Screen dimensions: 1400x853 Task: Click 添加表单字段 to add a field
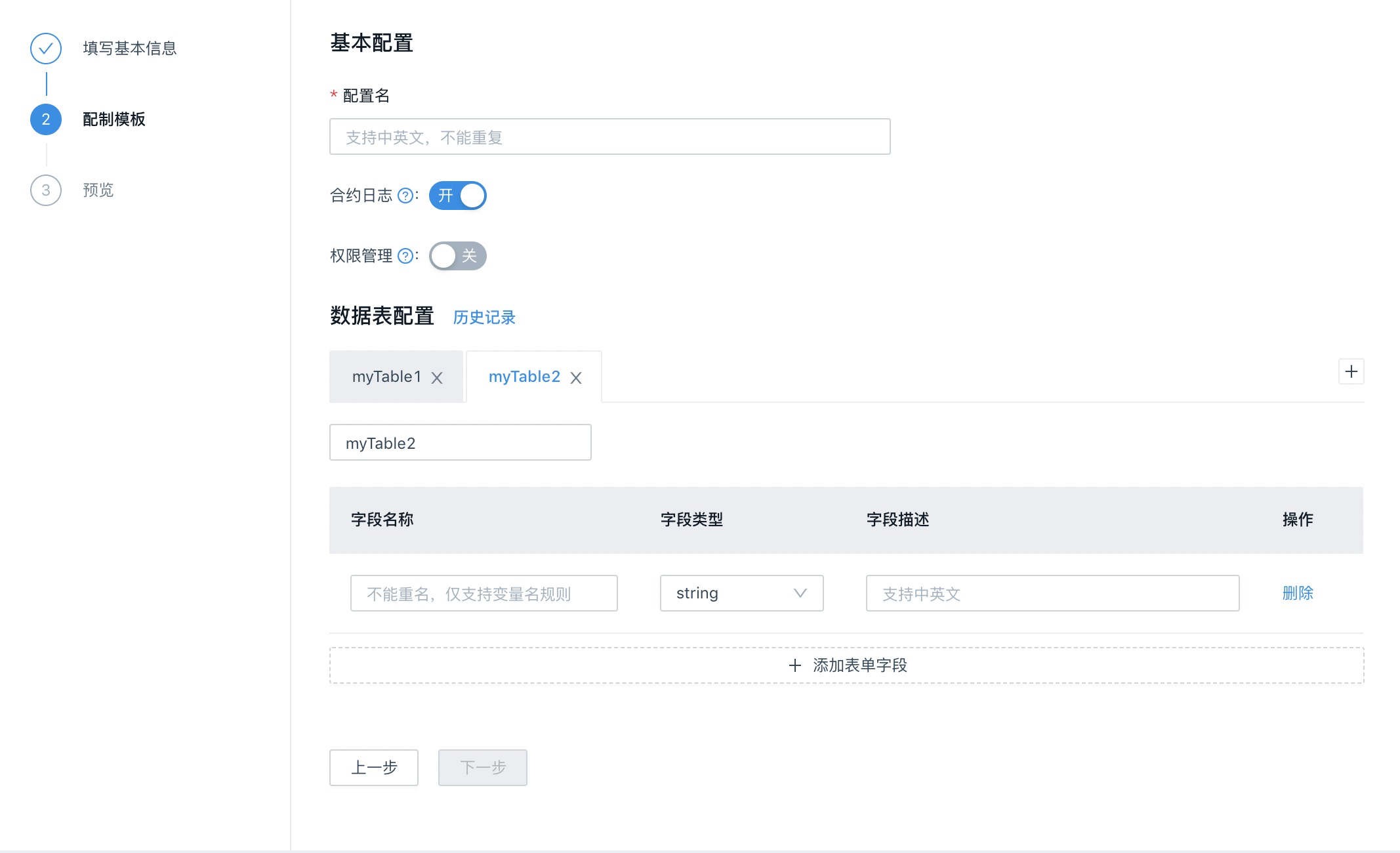pyautogui.click(x=846, y=665)
